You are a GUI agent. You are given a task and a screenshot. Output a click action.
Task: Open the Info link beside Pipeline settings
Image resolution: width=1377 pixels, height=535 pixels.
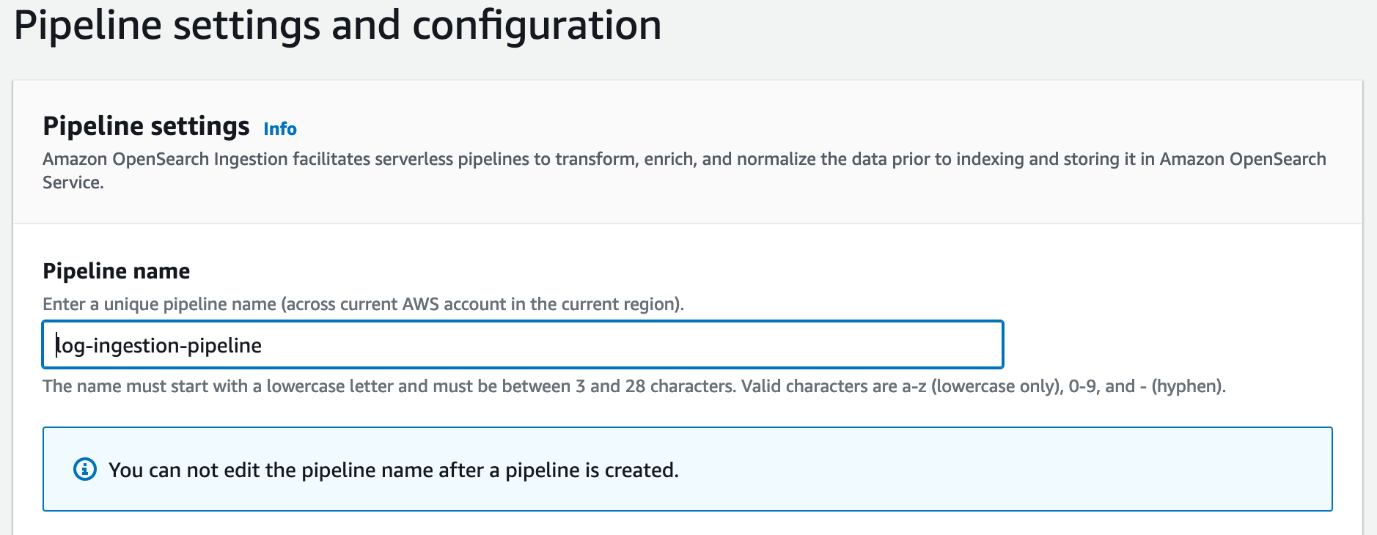click(x=280, y=129)
